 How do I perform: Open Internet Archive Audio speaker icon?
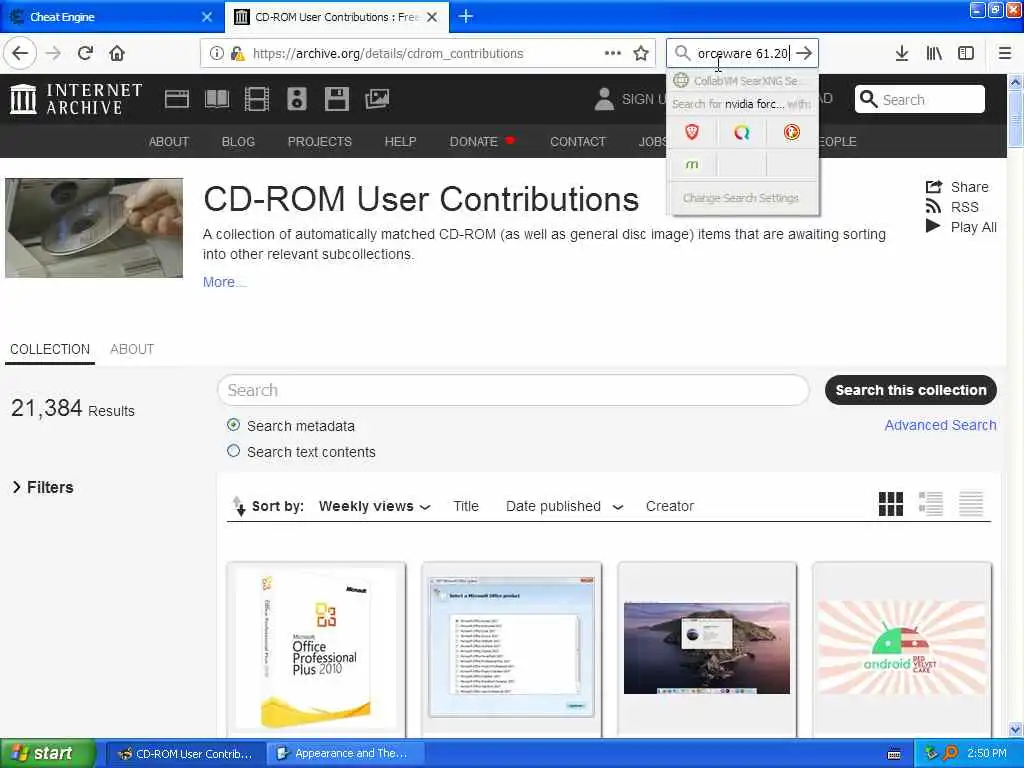click(x=297, y=99)
